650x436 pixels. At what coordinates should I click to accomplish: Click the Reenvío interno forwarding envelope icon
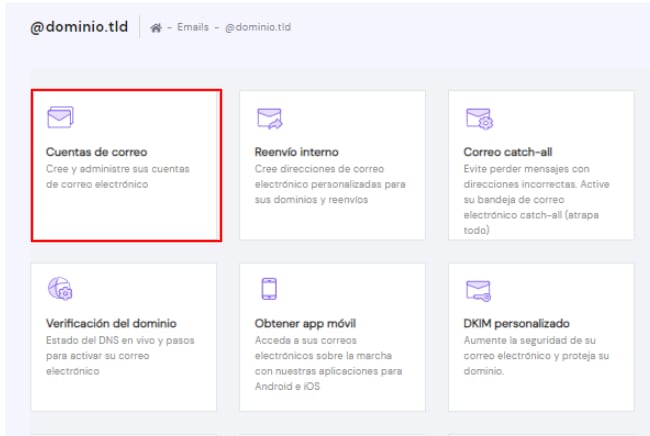point(268,120)
